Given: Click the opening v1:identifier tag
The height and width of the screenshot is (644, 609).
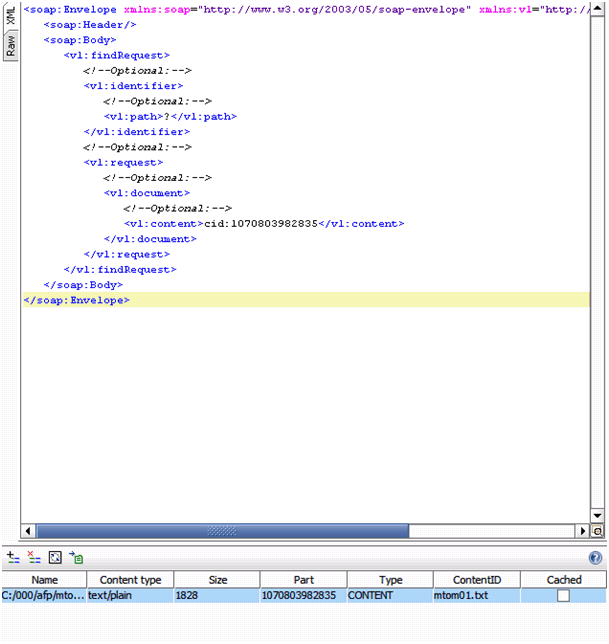Looking at the screenshot, I should point(133,86).
